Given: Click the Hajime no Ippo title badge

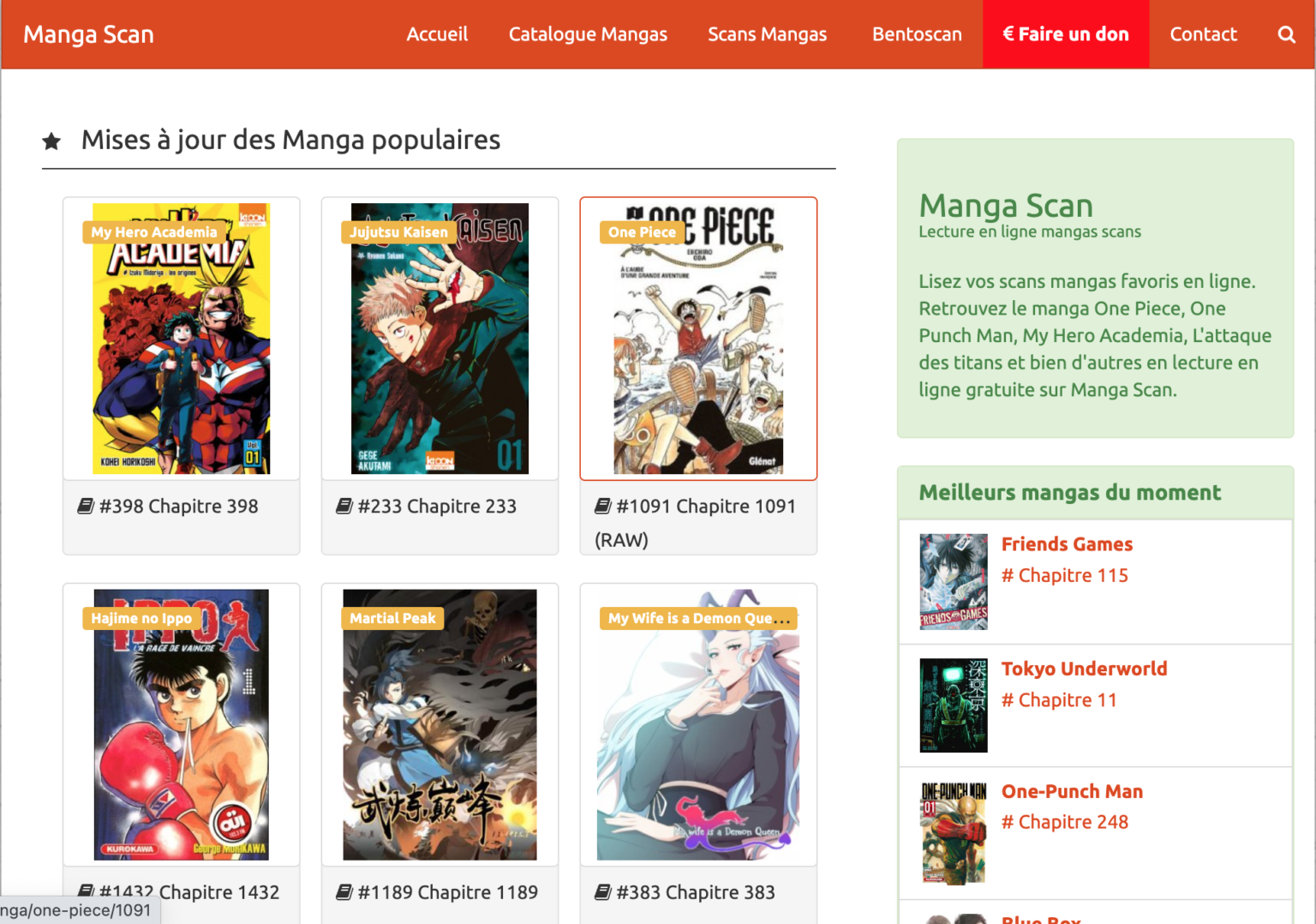Looking at the screenshot, I should tap(141, 618).
